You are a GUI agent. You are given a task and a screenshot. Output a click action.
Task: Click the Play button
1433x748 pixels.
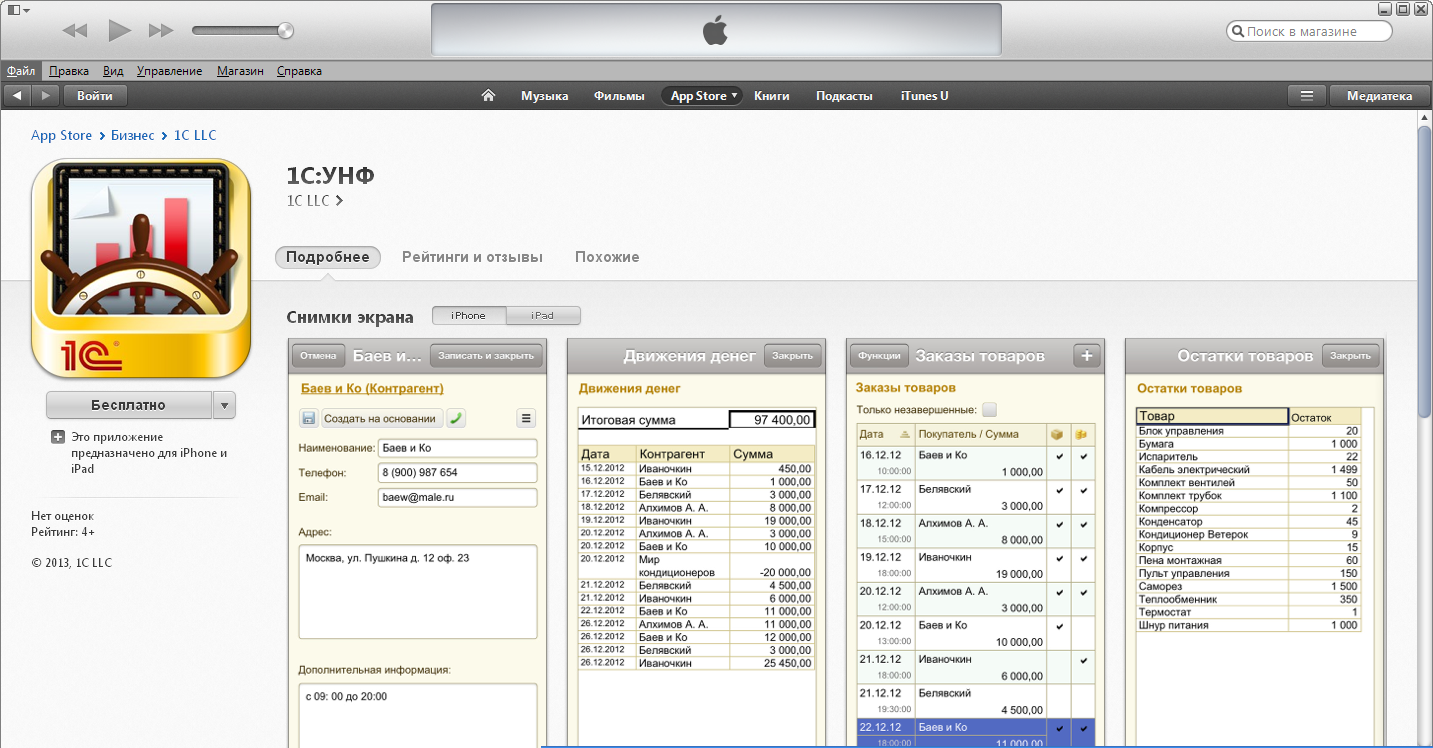[120, 30]
